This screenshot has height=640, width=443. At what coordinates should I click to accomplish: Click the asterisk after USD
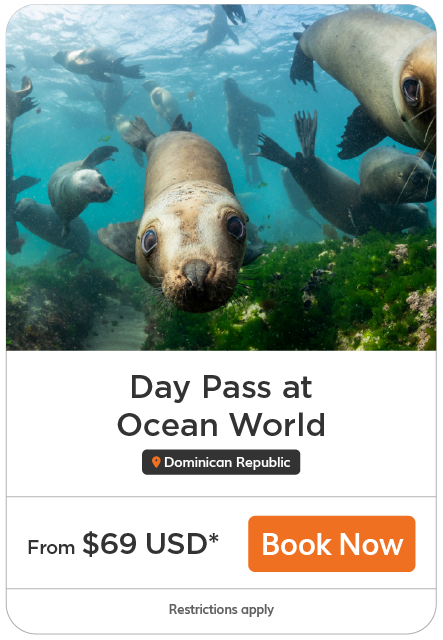pos(213,538)
